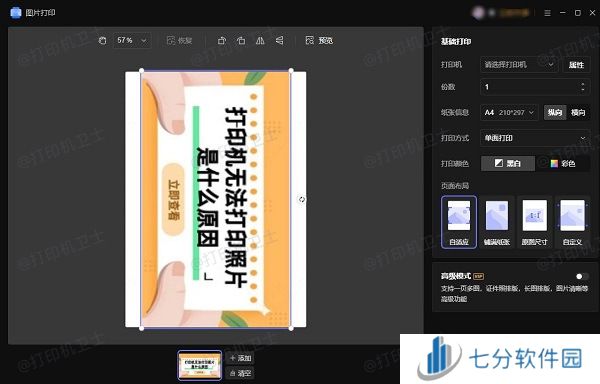Click the rotate handle beside the image
The image size is (600, 384).
[x=302, y=199]
